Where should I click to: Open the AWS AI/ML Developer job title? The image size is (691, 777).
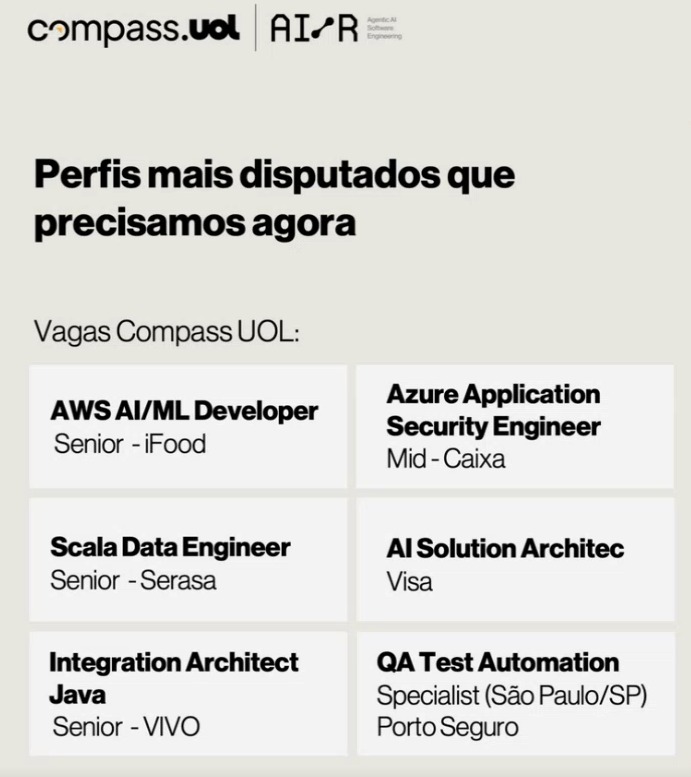[184, 410]
